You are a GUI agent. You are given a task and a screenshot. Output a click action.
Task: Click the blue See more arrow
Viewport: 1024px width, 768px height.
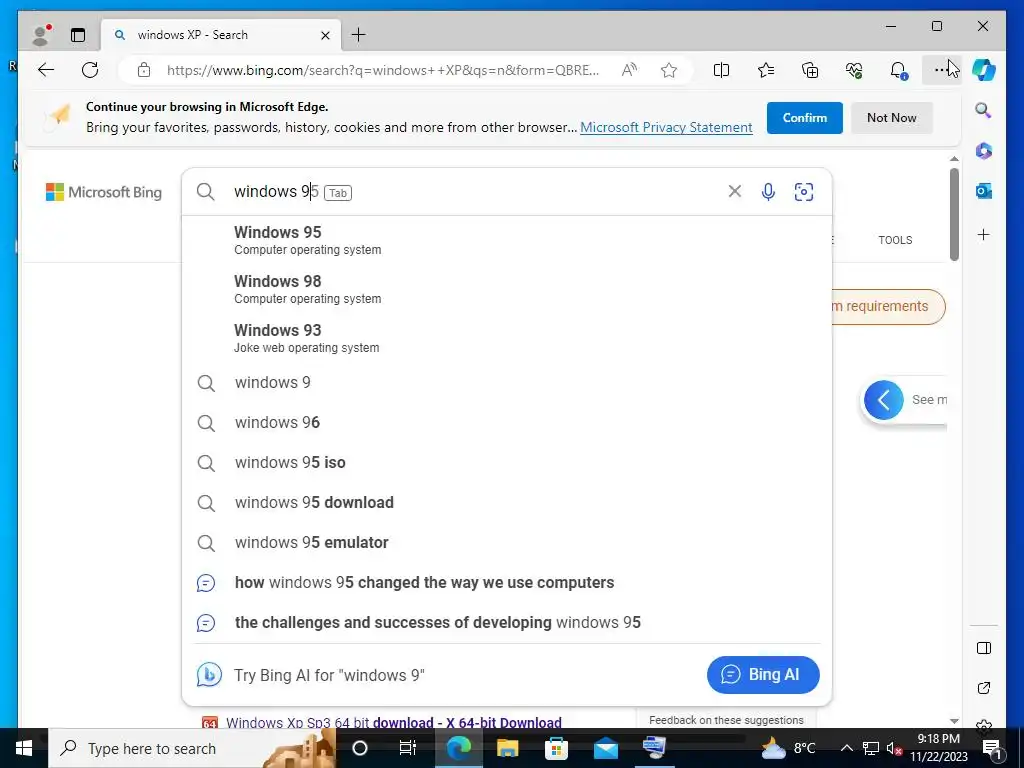(x=884, y=400)
